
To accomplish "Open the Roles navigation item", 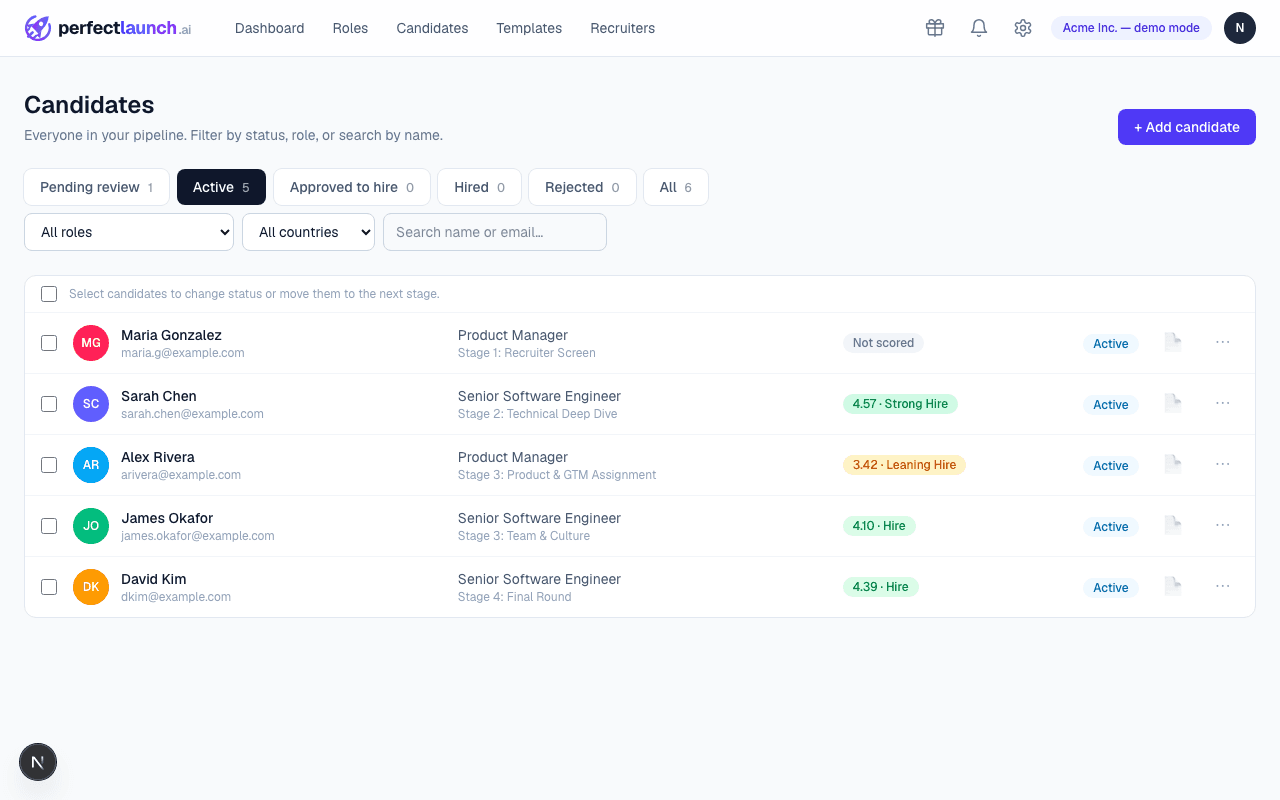I will pyautogui.click(x=350, y=28).
